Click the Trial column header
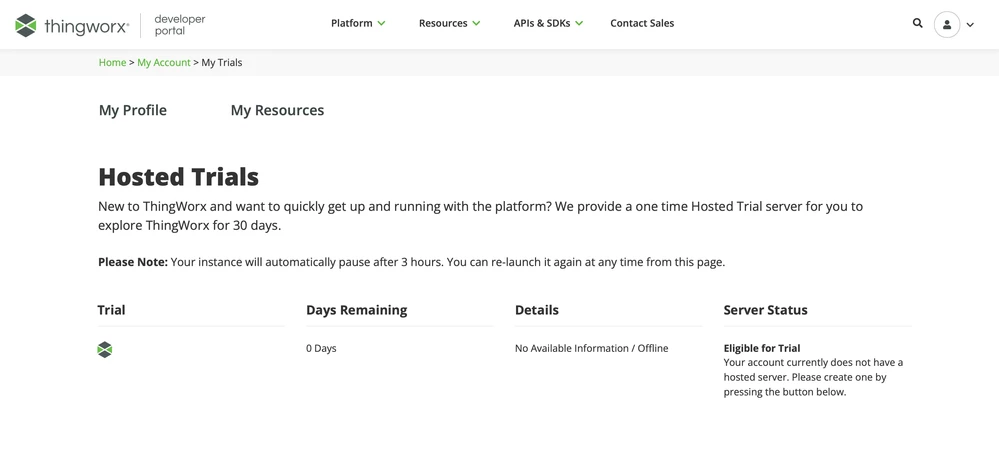 point(111,310)
